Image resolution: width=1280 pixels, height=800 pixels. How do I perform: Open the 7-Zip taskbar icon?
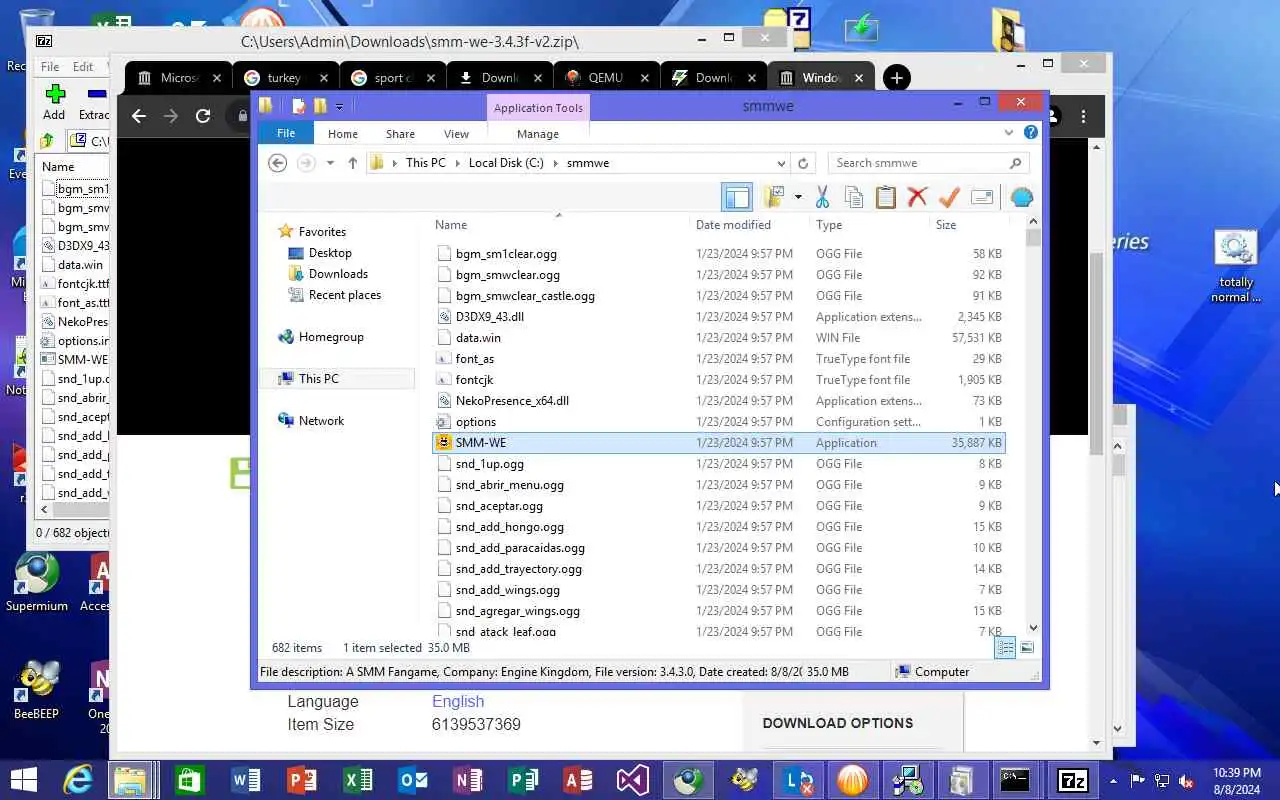(1073, 780)
